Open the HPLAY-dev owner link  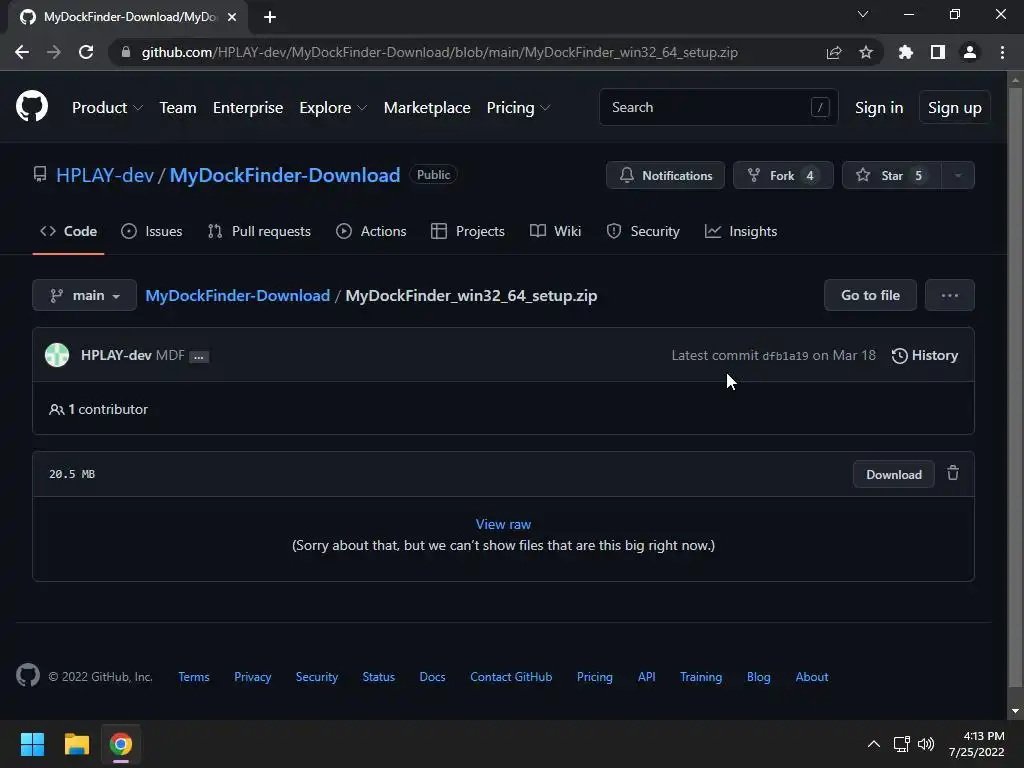point(105,175)
